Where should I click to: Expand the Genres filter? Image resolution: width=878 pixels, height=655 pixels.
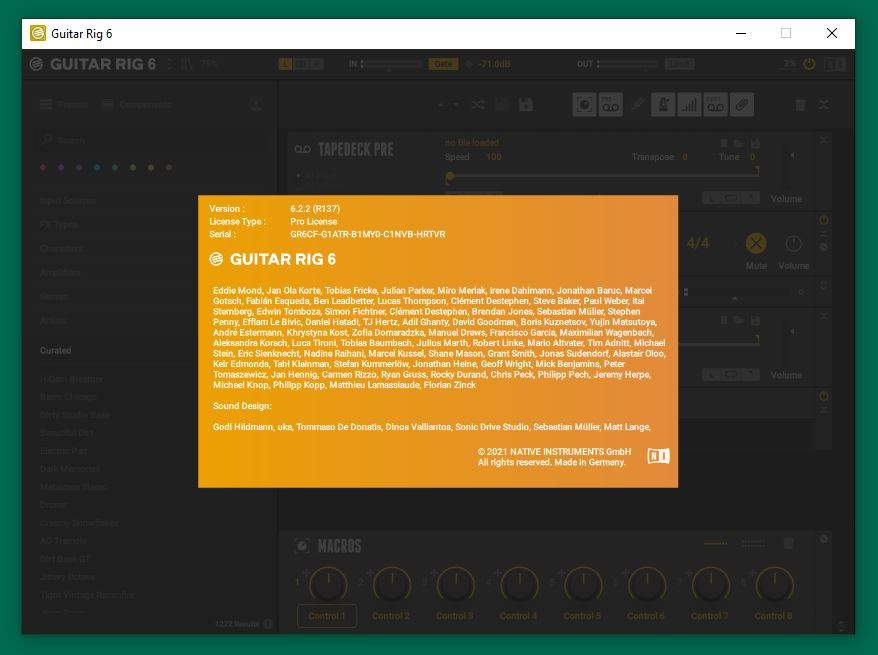point(54,296)
